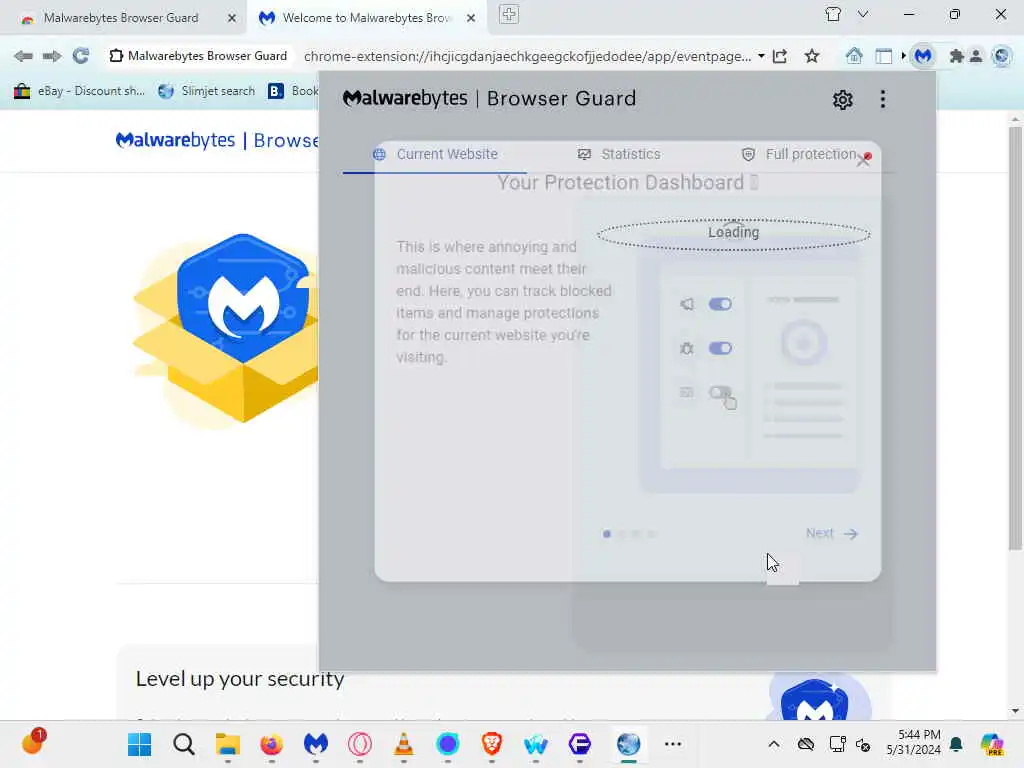Open Browser Guard settings gear
Viewport: 1024px width, 768px height.
point(842,100)
